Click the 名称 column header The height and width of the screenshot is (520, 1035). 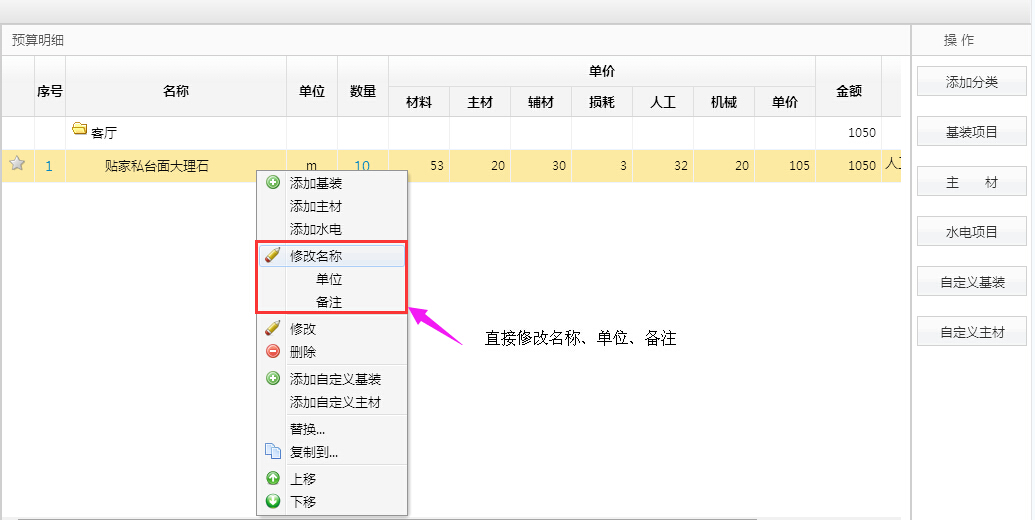pyautogui.click(x=176, y=91)
